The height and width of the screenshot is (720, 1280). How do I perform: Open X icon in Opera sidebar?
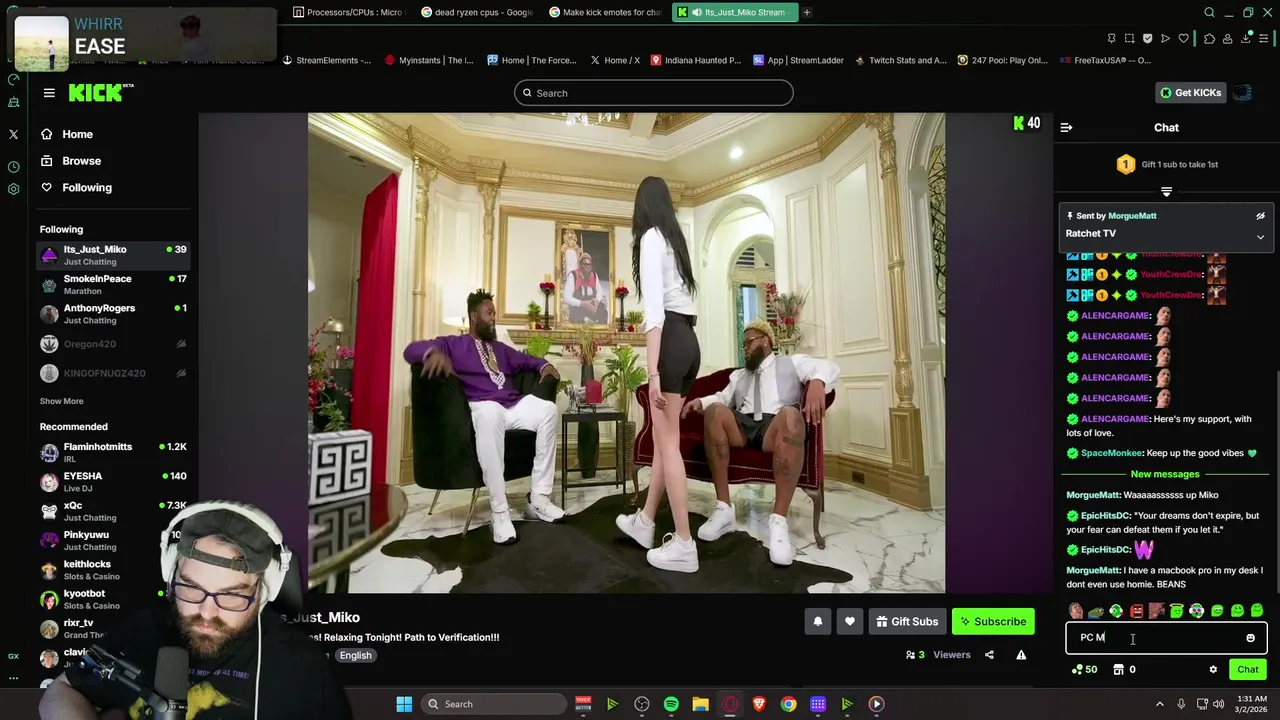coord(13,134)
